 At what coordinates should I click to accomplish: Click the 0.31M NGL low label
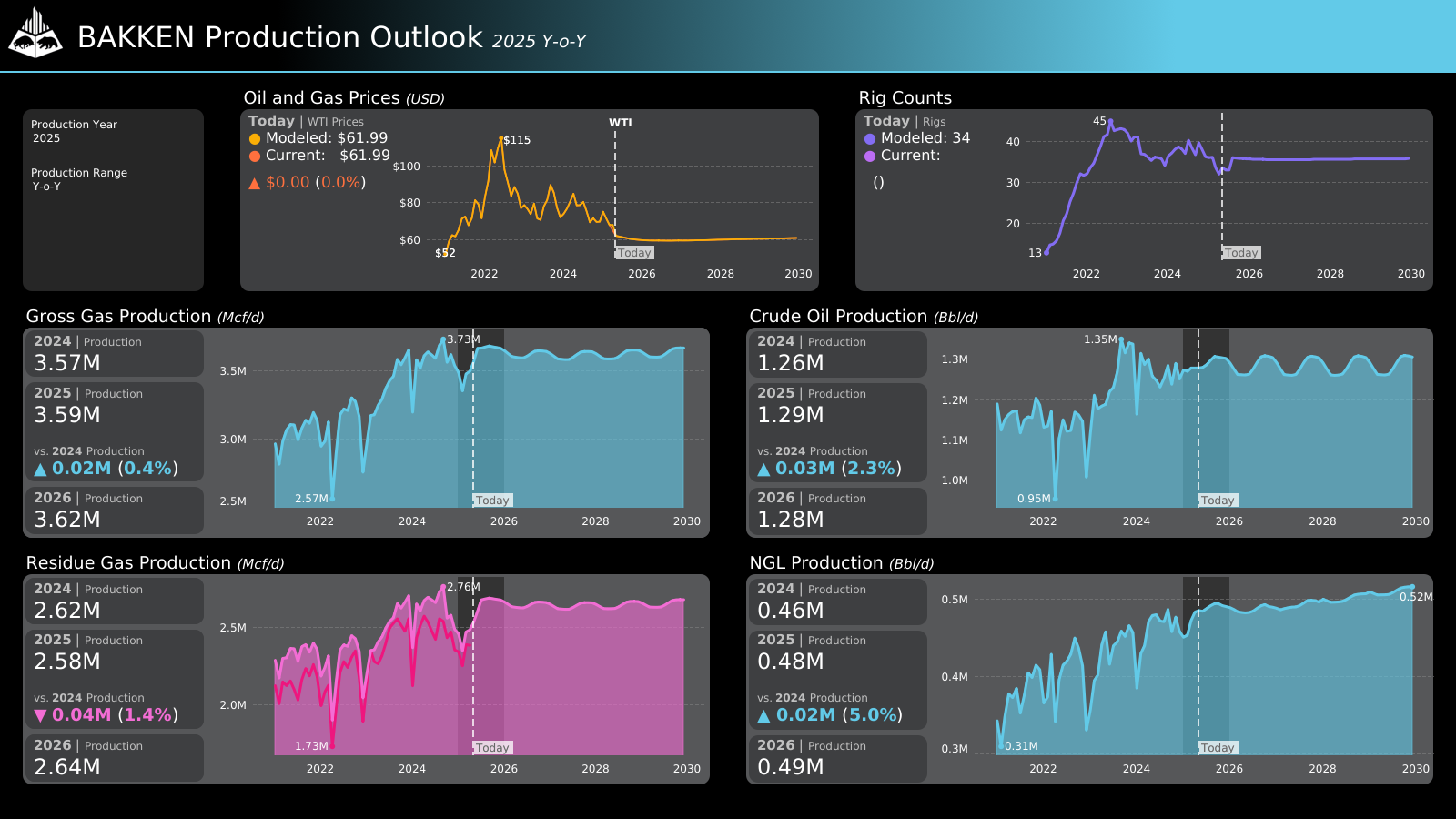pos(1021,746)
